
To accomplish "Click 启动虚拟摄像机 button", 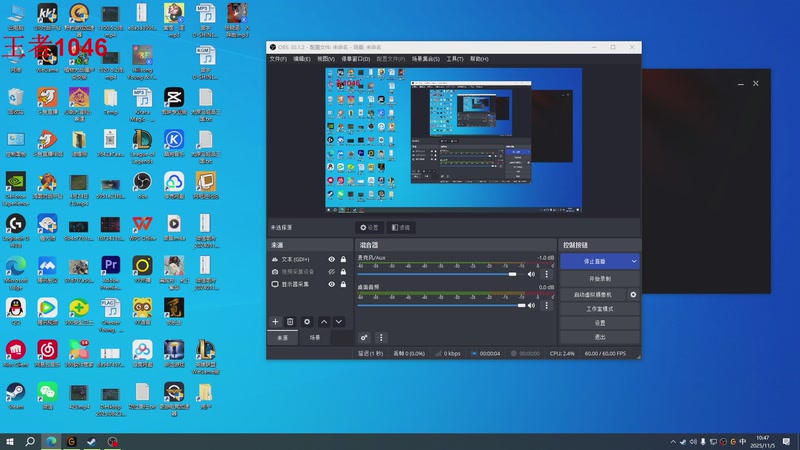I will [x=593, y=295].
